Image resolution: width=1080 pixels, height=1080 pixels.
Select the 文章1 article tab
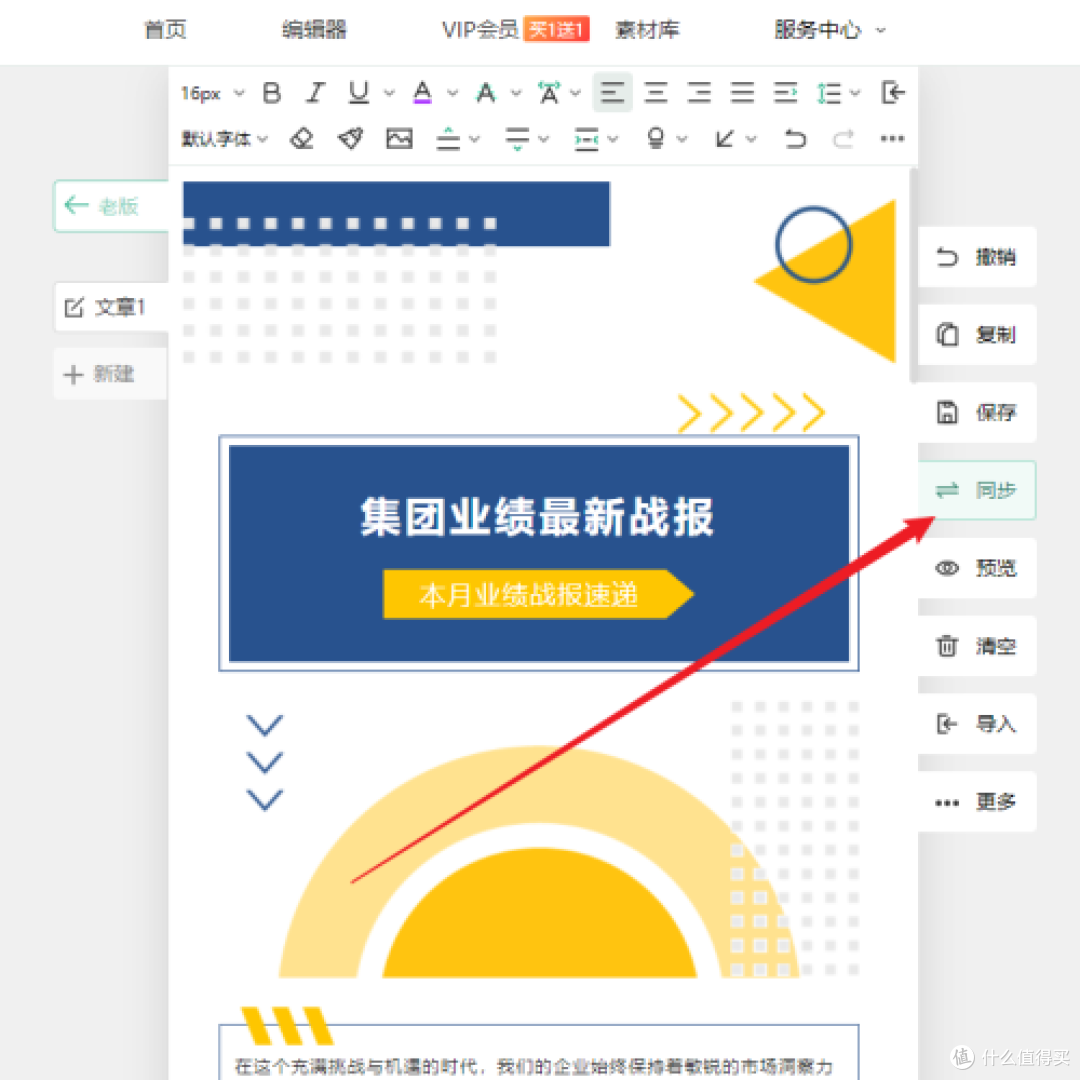point(111,307)
